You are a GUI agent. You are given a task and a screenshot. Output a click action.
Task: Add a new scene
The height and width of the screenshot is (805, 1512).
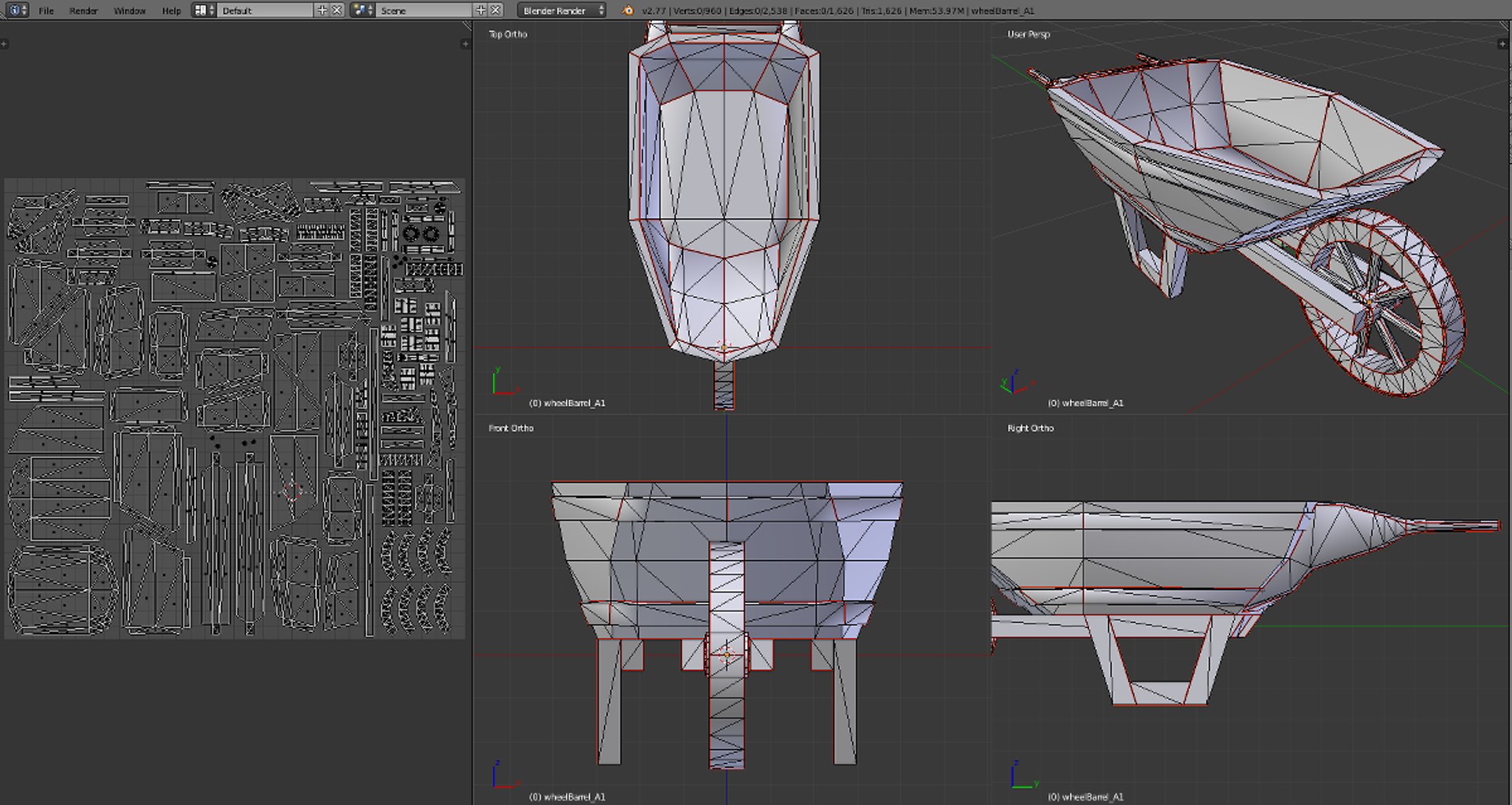[480, 10]
